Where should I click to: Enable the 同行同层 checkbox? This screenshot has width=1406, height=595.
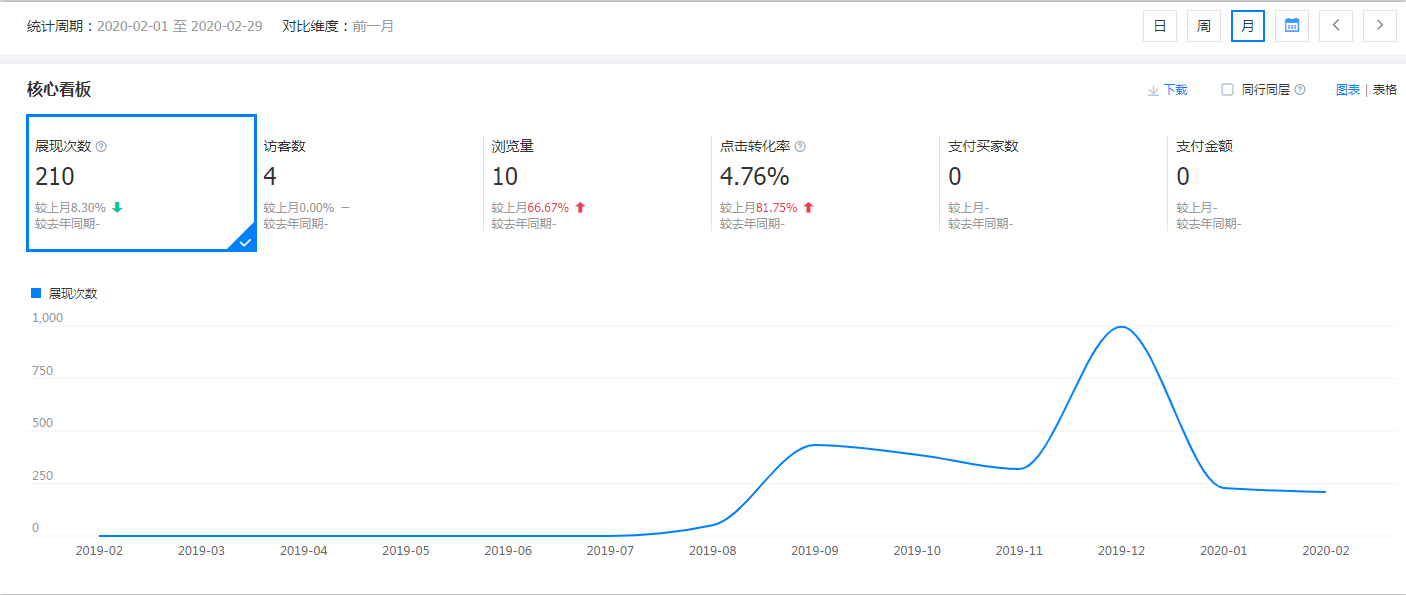click(x=1227, y=90)
